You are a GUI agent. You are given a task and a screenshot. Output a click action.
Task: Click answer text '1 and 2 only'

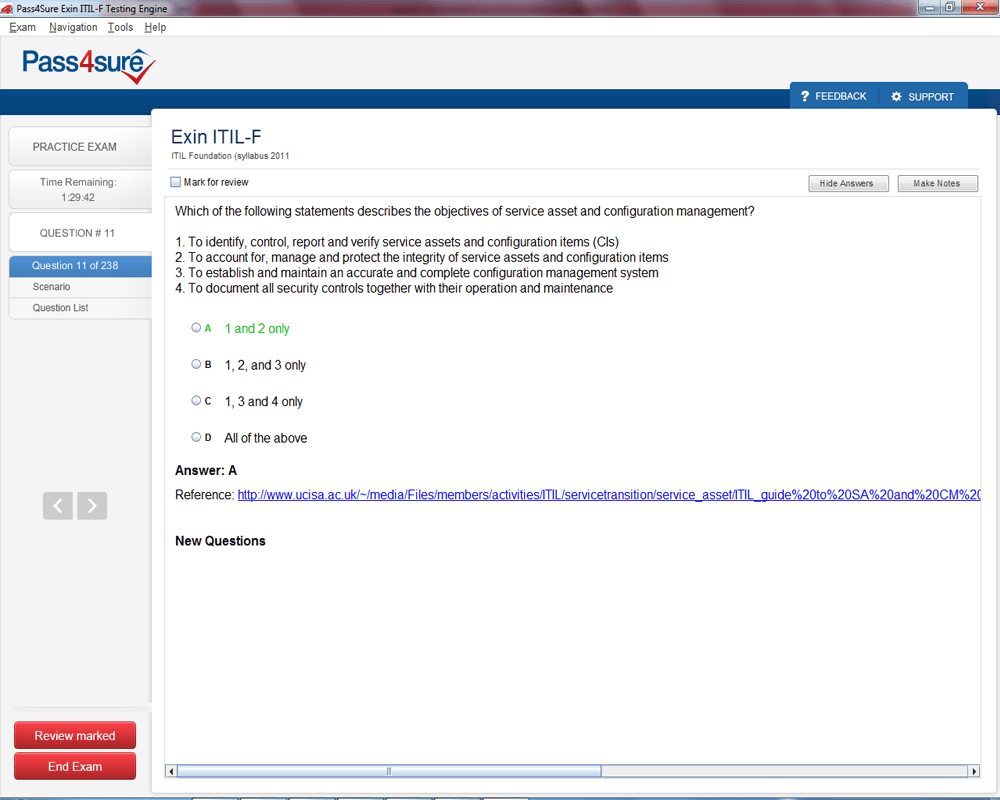pos(257,329)
